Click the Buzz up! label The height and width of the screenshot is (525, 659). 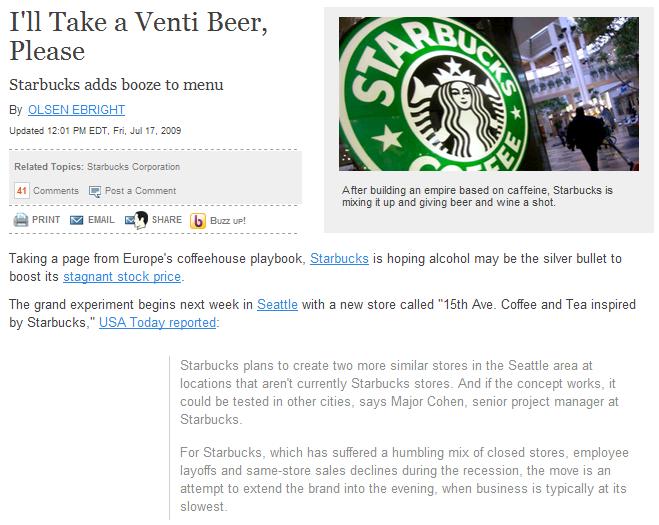[228, 221]
